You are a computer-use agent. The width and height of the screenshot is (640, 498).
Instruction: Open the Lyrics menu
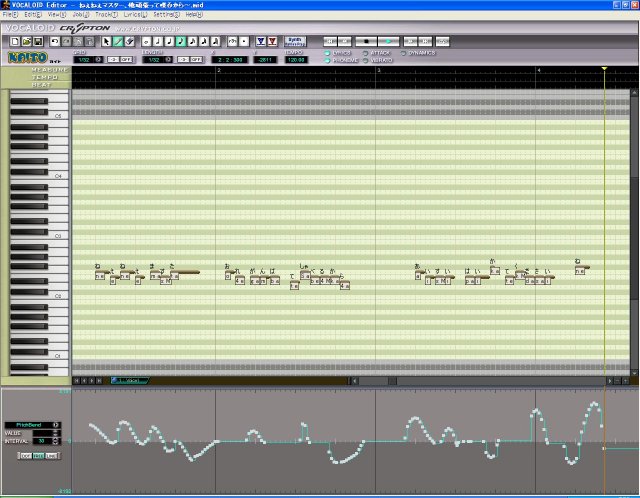135,15
